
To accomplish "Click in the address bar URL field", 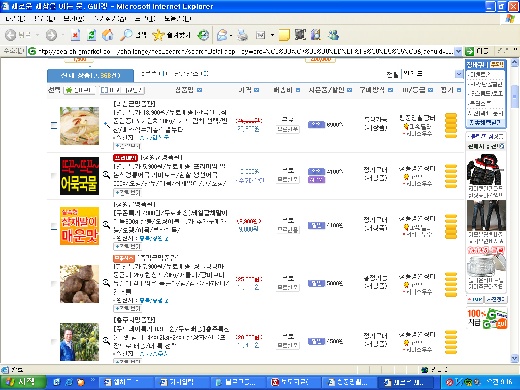I will [241, 51].
